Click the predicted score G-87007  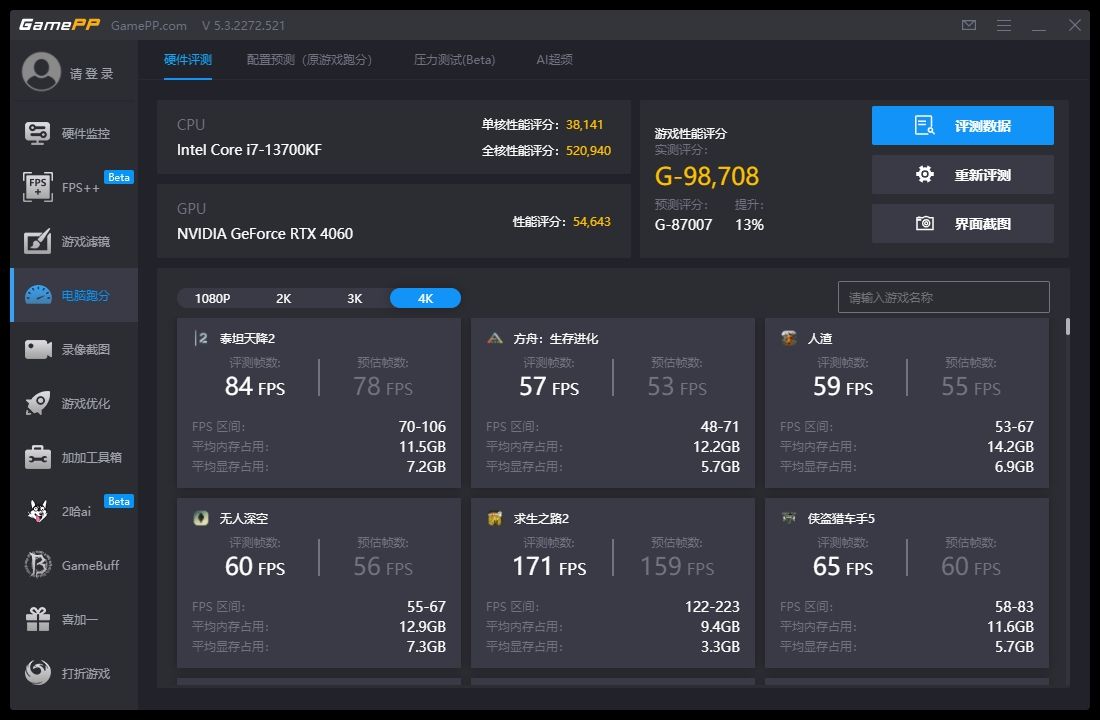pyautogui.click(x=683, y=225)
